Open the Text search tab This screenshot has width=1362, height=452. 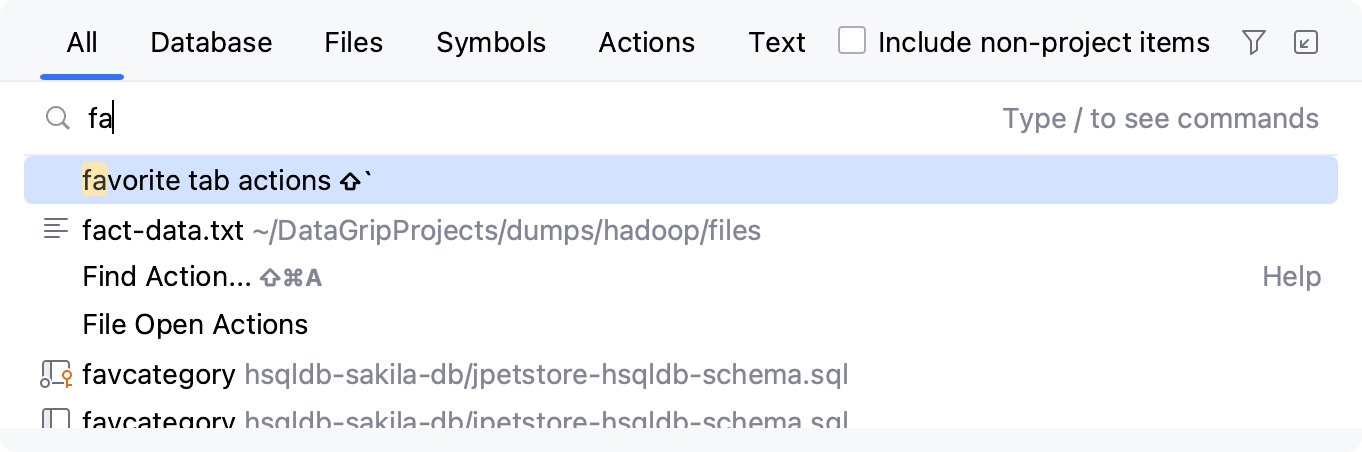pyautogui.click(x=777, y=43)
